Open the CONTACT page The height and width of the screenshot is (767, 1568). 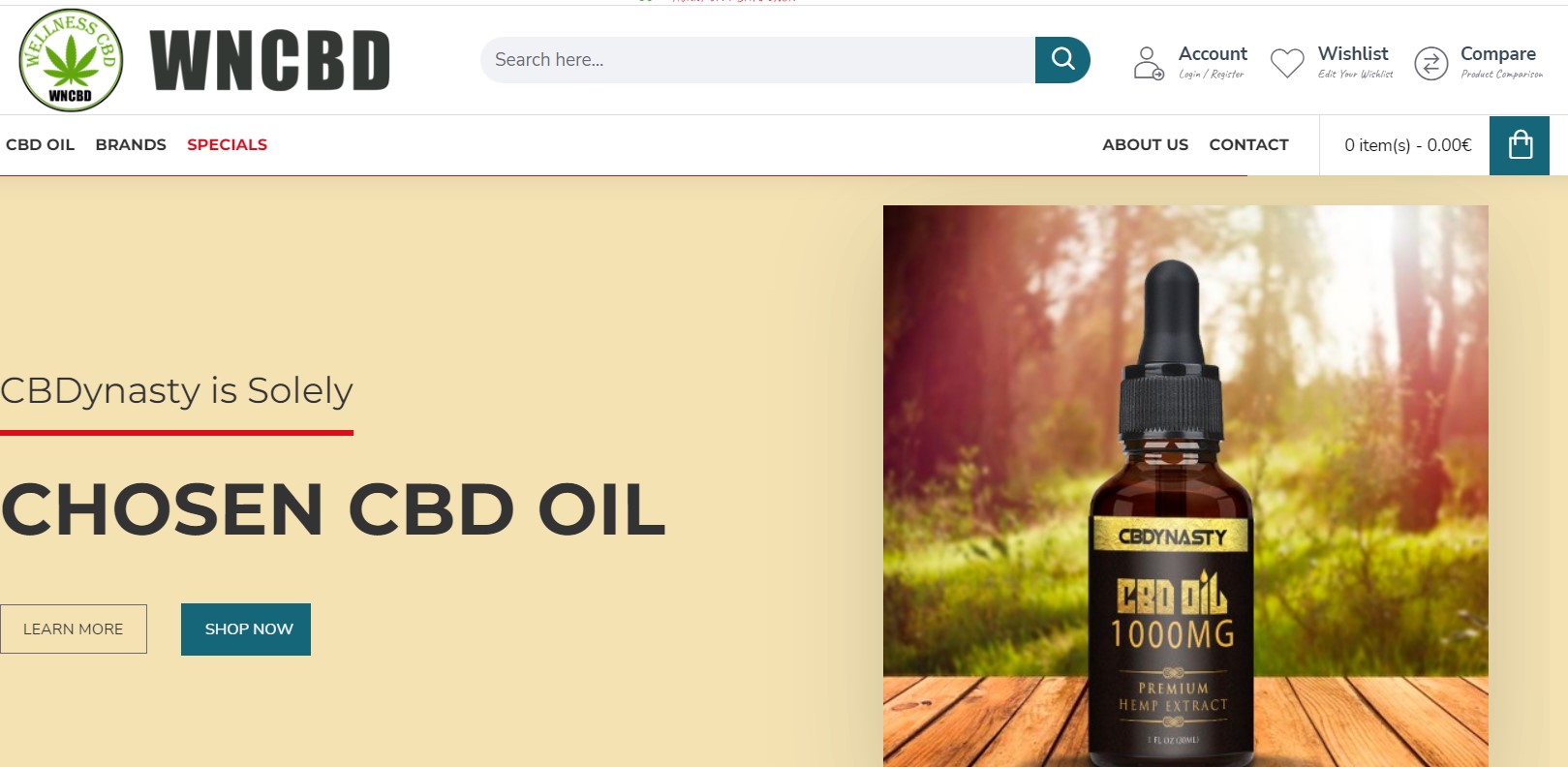coord(1248,144)
